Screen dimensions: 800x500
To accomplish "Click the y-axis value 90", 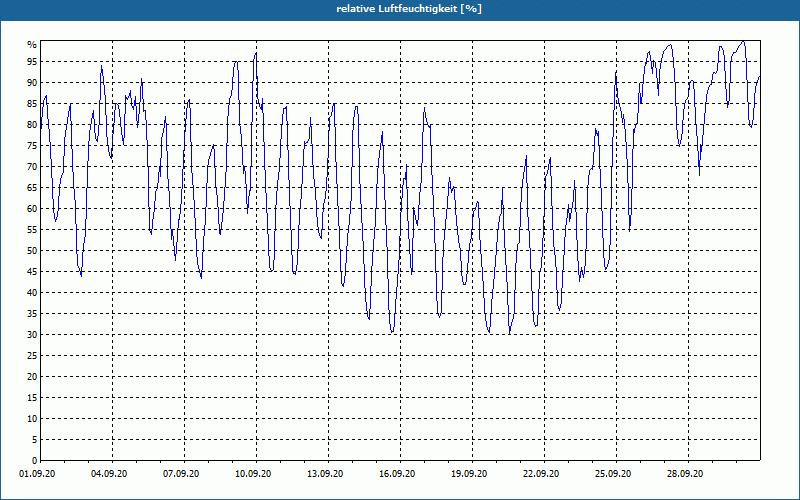I will point(32,83).
